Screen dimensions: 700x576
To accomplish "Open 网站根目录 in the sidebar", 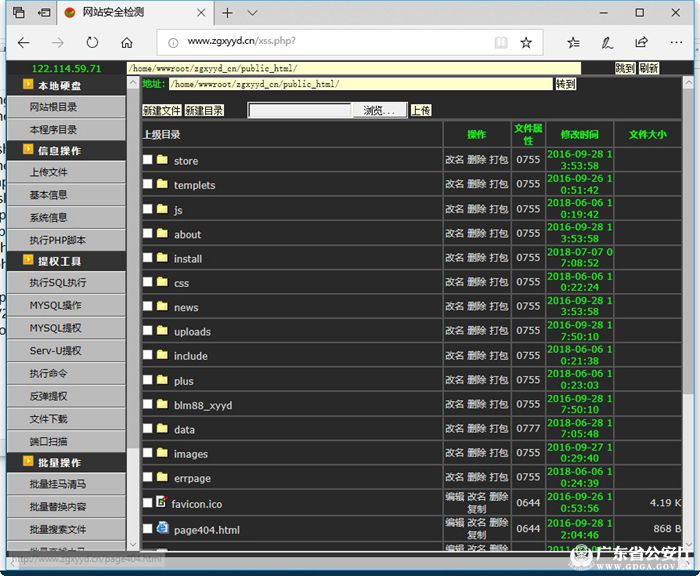I will (67, 107).
